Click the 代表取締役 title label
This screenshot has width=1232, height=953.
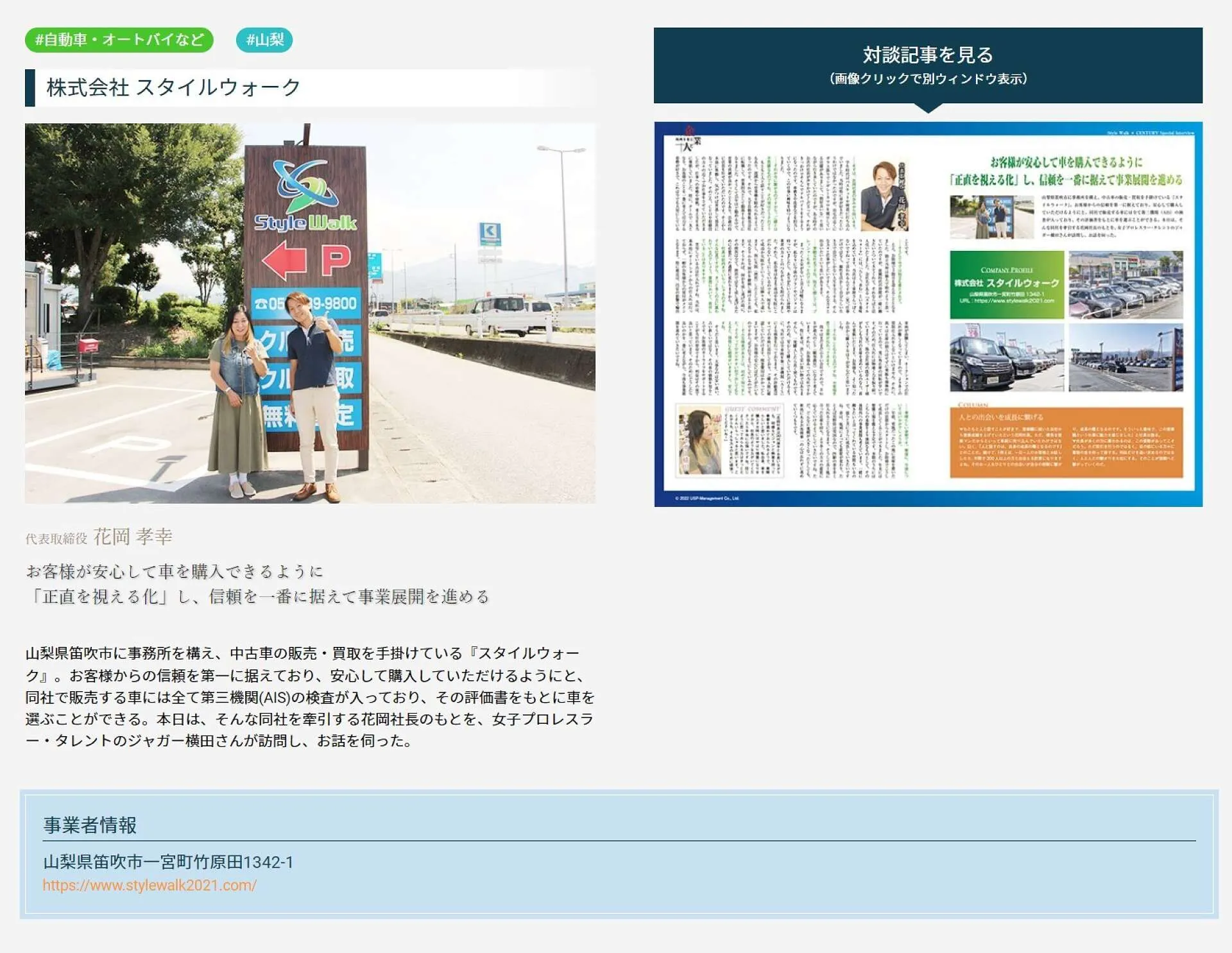(x=56, y=539)
